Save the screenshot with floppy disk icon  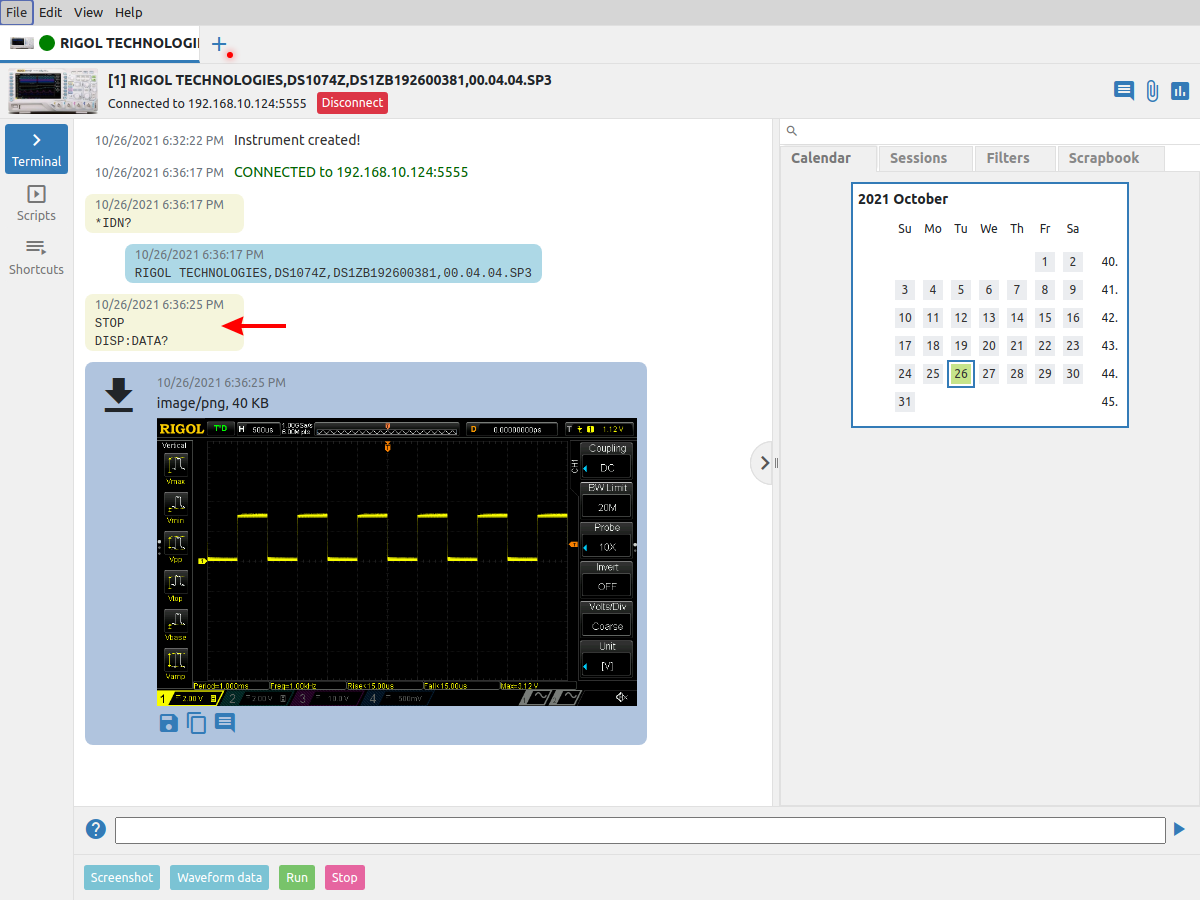click(169, 723)
